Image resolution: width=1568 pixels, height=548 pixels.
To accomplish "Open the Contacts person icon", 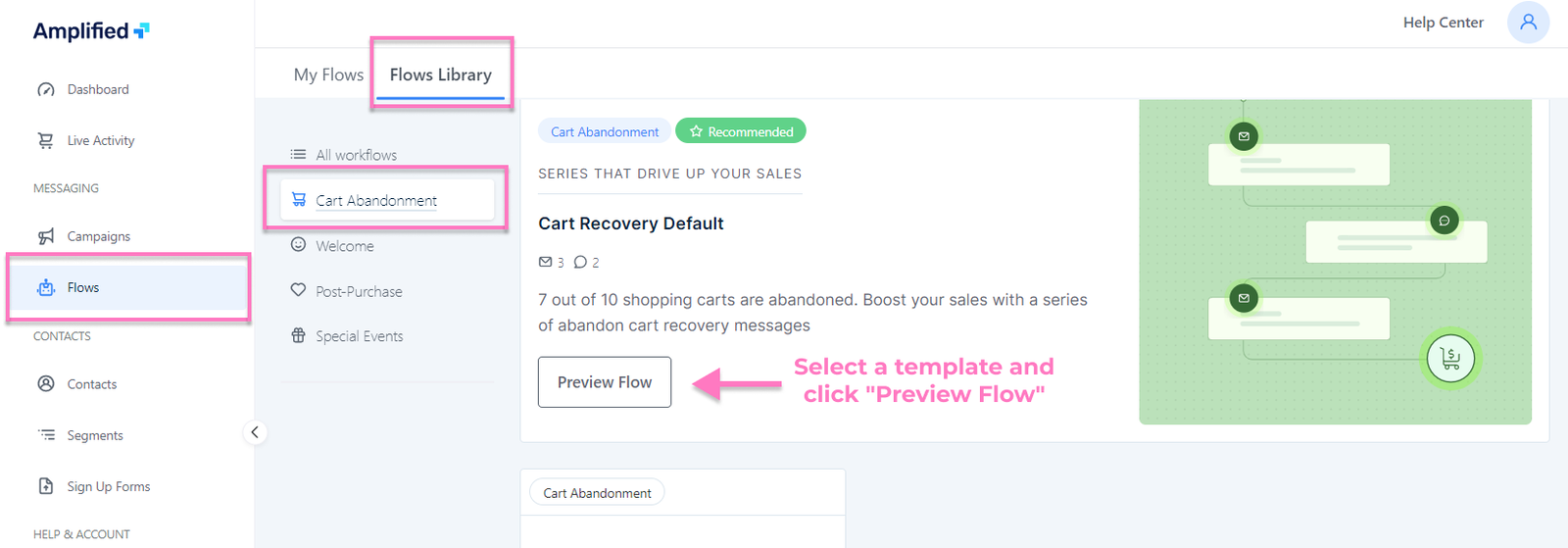I will point(46,383).
